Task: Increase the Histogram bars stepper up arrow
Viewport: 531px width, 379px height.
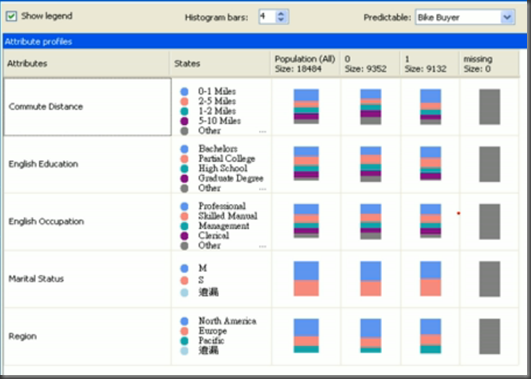Action: click(x=281, y=14)
